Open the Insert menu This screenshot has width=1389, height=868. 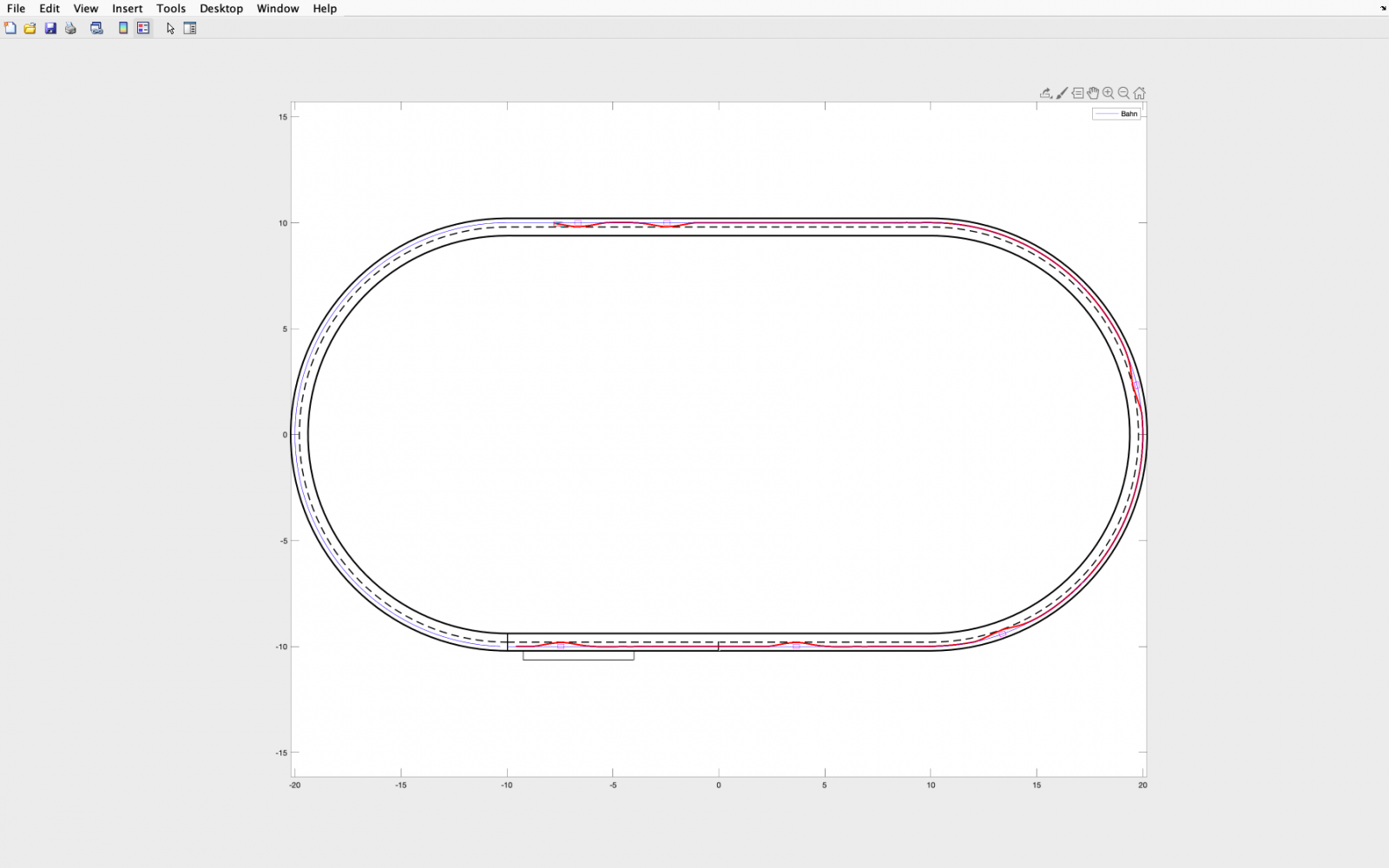pos(127,9)
